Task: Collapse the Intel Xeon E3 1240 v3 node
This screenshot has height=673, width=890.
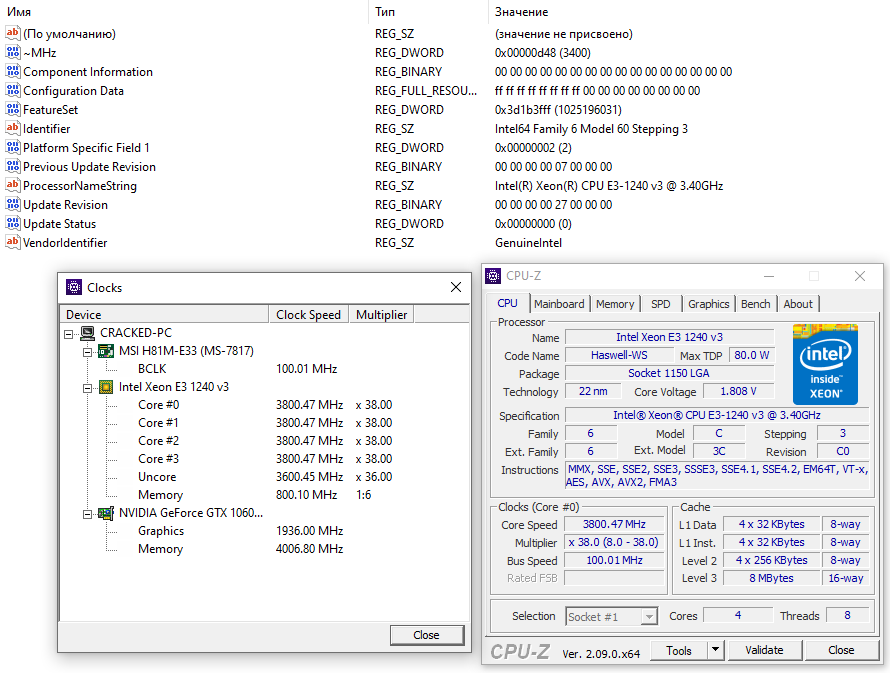Action: coord(87,388)
